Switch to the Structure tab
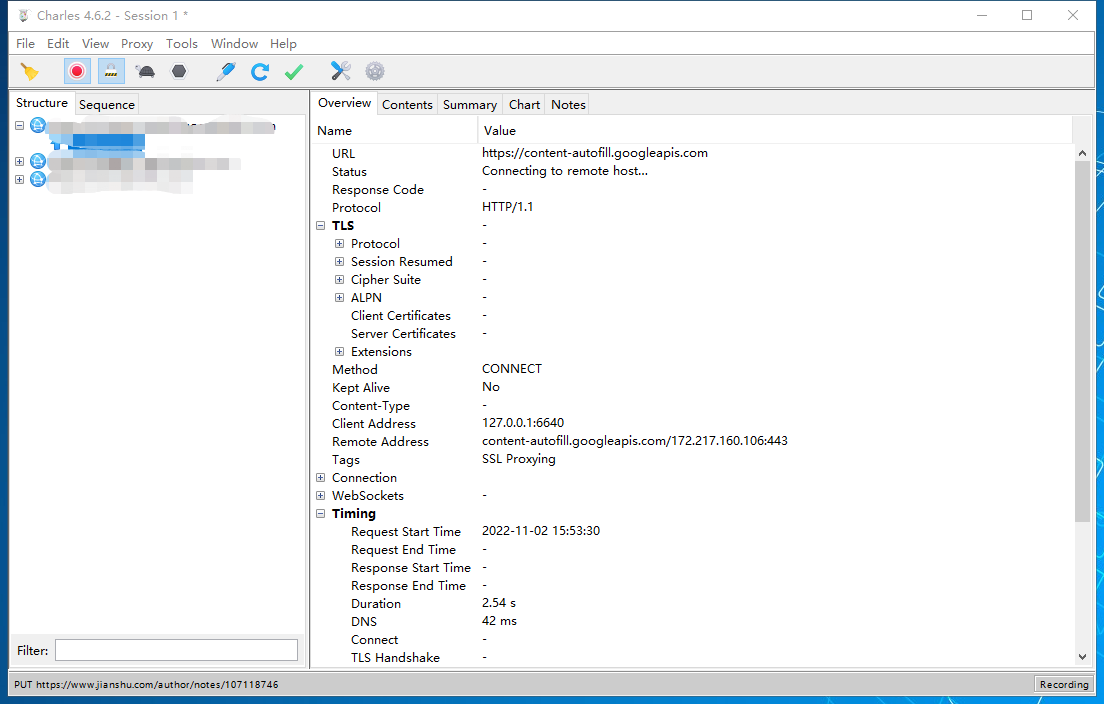 [x=42, y=103]
